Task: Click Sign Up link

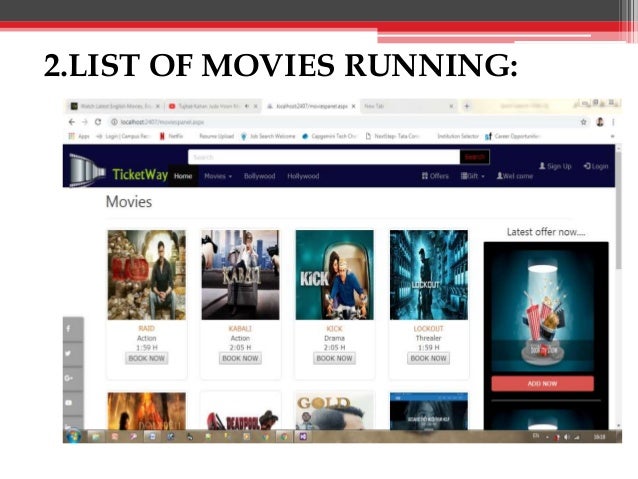Action: click(555, 166)
